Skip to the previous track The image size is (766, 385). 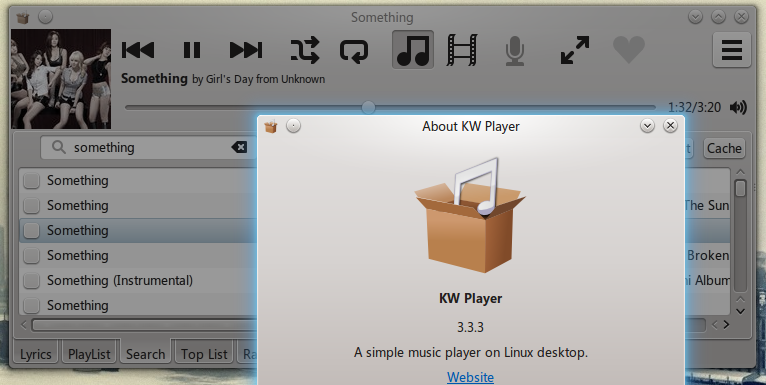[138, 50]
